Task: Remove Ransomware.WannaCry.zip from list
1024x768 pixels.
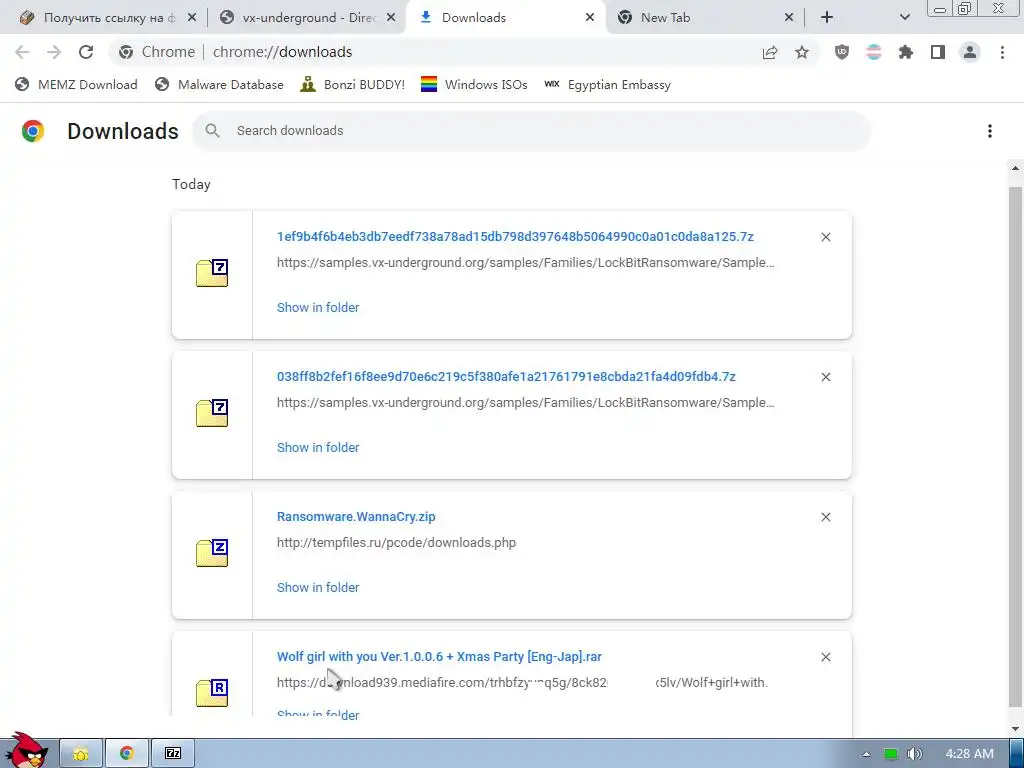Action: (x=826, y=517)
